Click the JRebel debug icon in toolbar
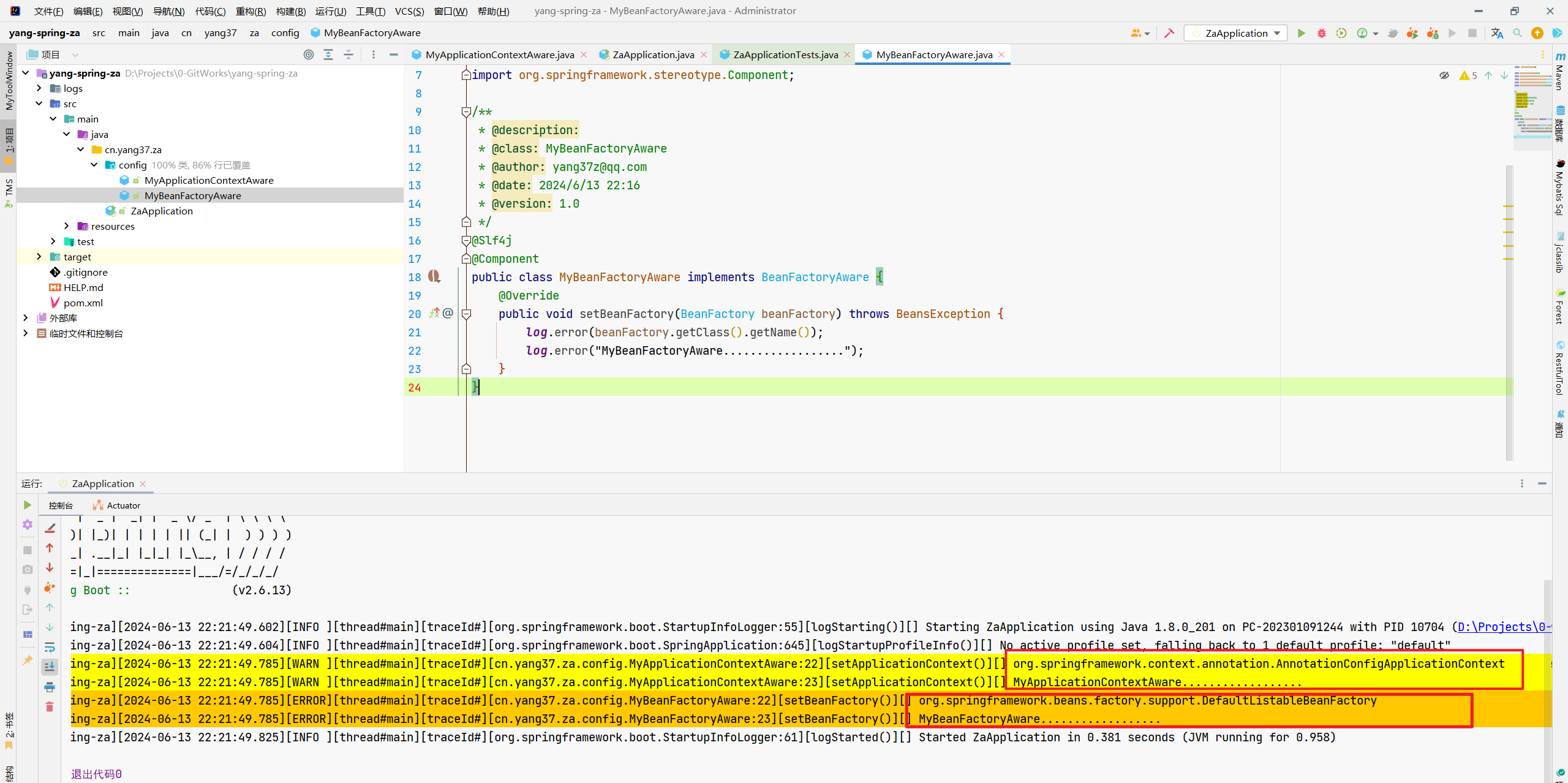The width and height of the screenshot is (1568, 783). (x=1433, y=33)
